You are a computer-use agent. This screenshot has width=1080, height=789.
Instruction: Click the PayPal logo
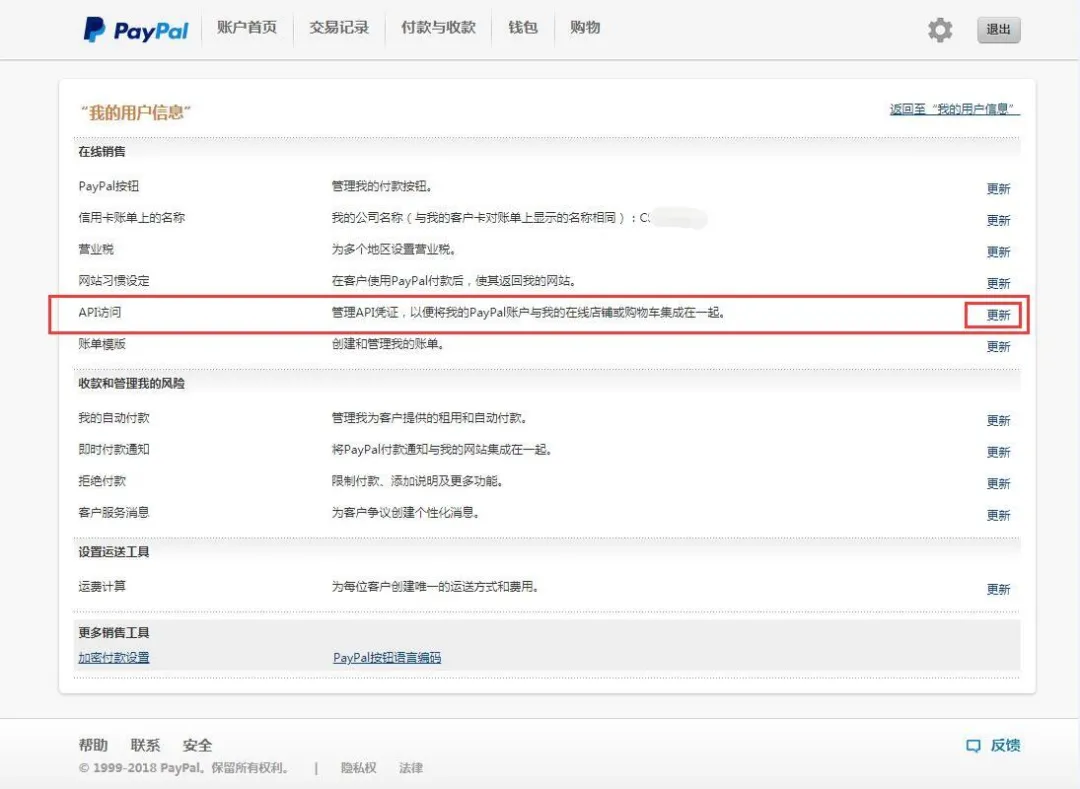pos(134,29)
